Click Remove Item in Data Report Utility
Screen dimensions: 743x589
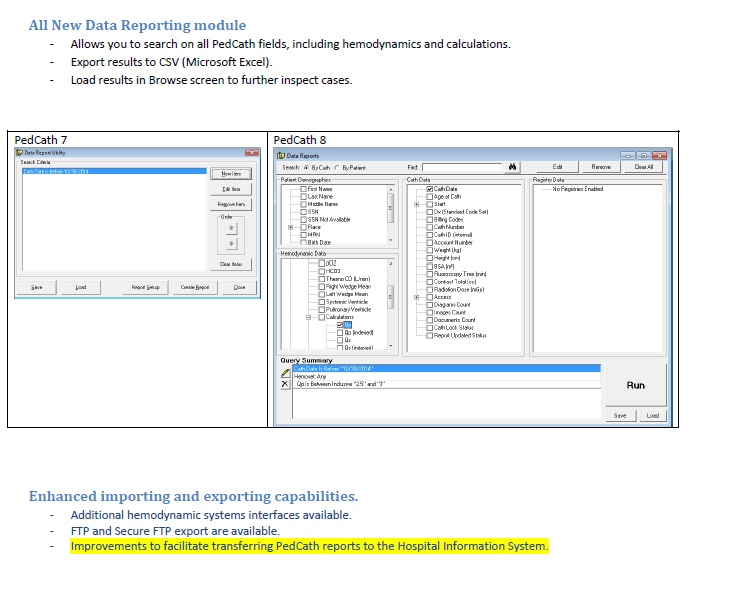coord(231,204)
